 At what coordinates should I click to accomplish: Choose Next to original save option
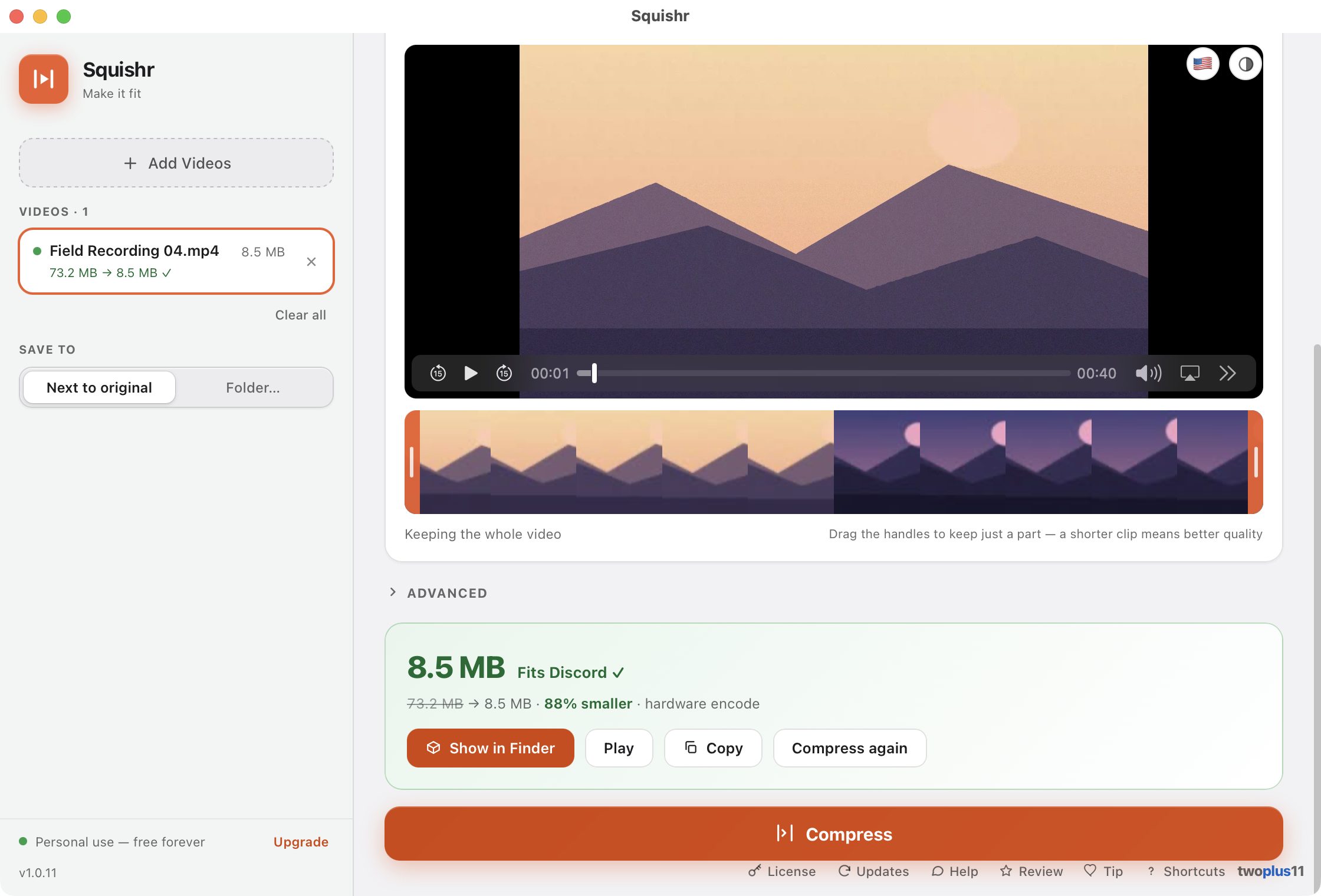[x=99, y=387]
